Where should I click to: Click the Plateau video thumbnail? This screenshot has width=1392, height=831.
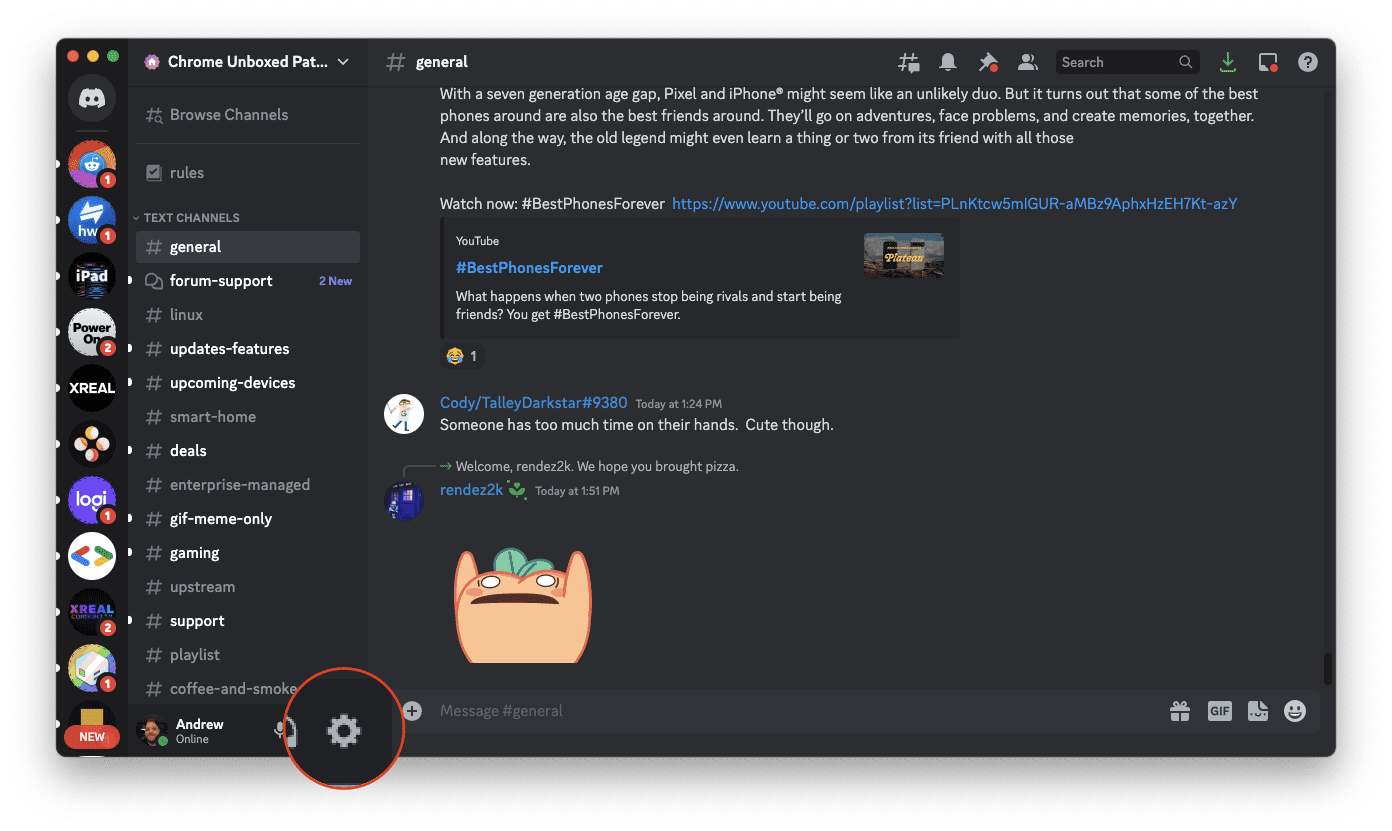coord(904,255)
